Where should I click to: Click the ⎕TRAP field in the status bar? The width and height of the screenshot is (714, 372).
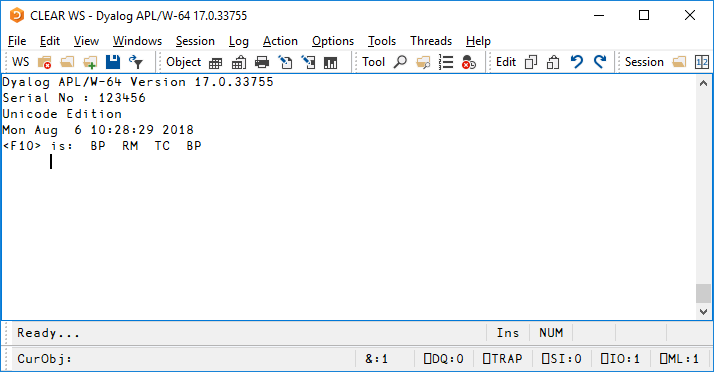pyautogui.click(x=503, y=359)
